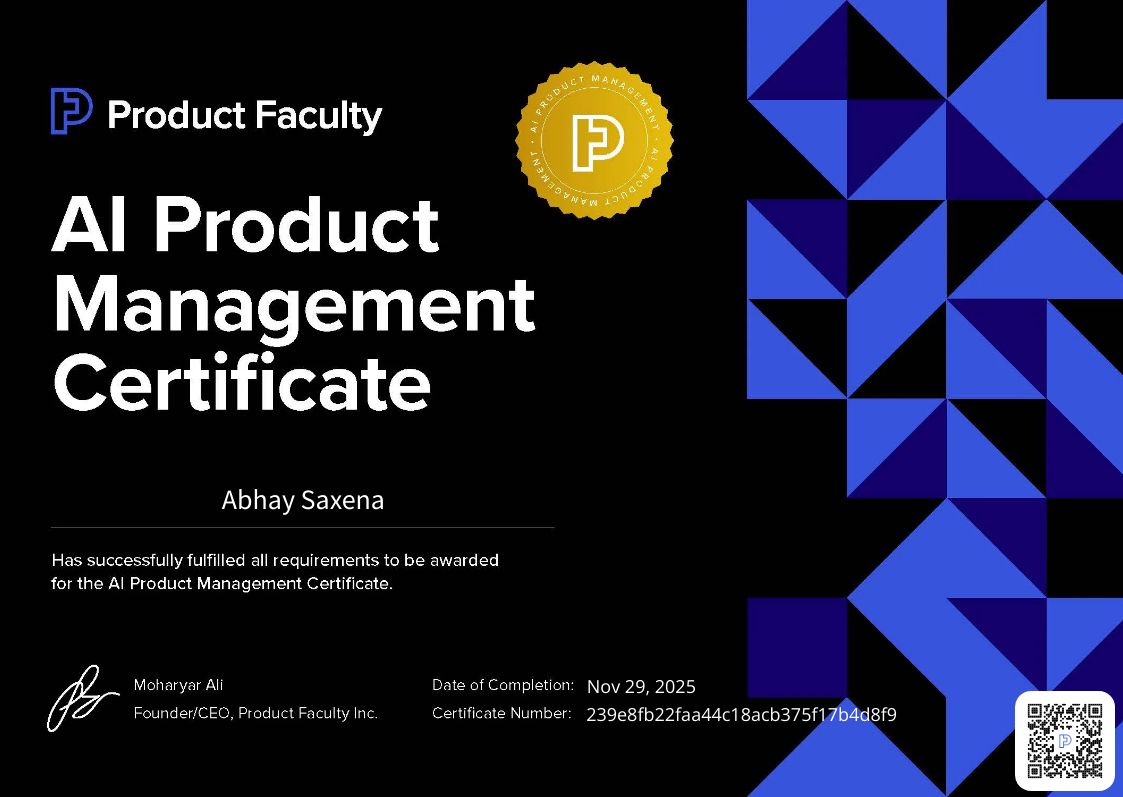Click the fulfillment requirements statement text

(x=273, y=571)
